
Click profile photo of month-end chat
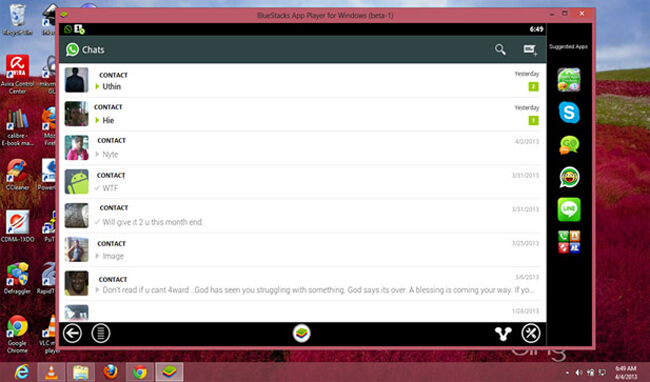click(x=77, y=215)
